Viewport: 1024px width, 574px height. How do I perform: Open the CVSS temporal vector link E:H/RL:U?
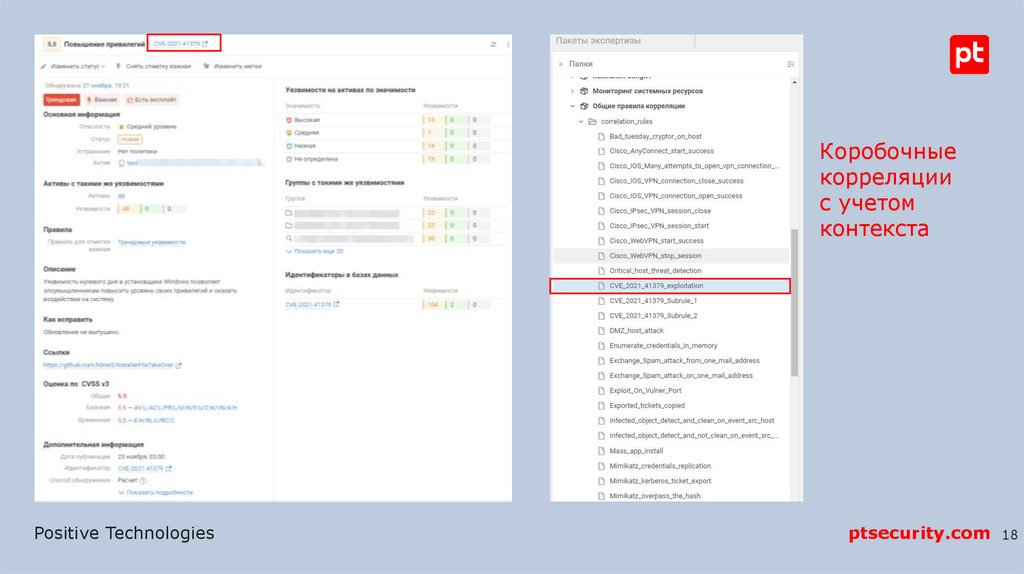(154, 421)
